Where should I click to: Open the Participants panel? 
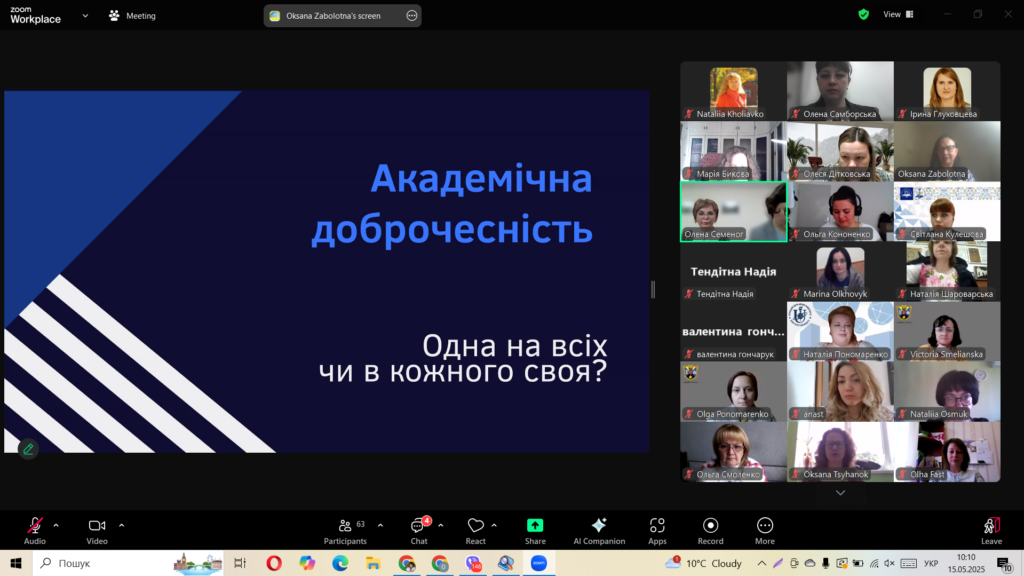(345, 530)
